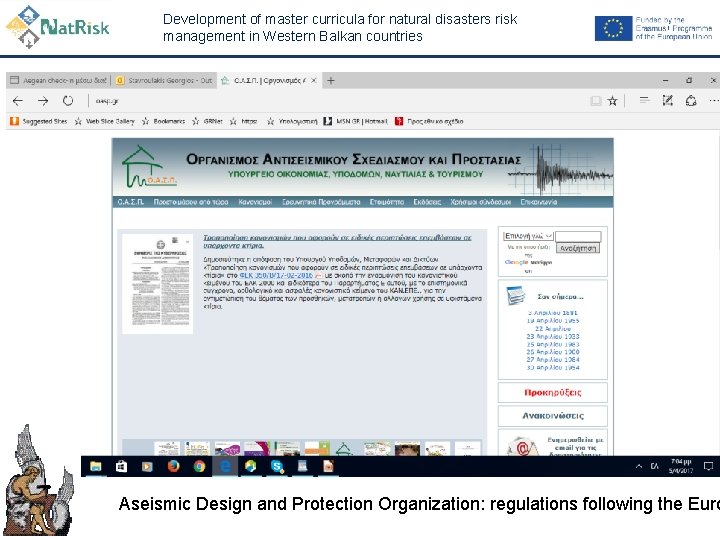Click the email @ newsletter icon
This screenshot has width=720, height=540.
[522, 446]
